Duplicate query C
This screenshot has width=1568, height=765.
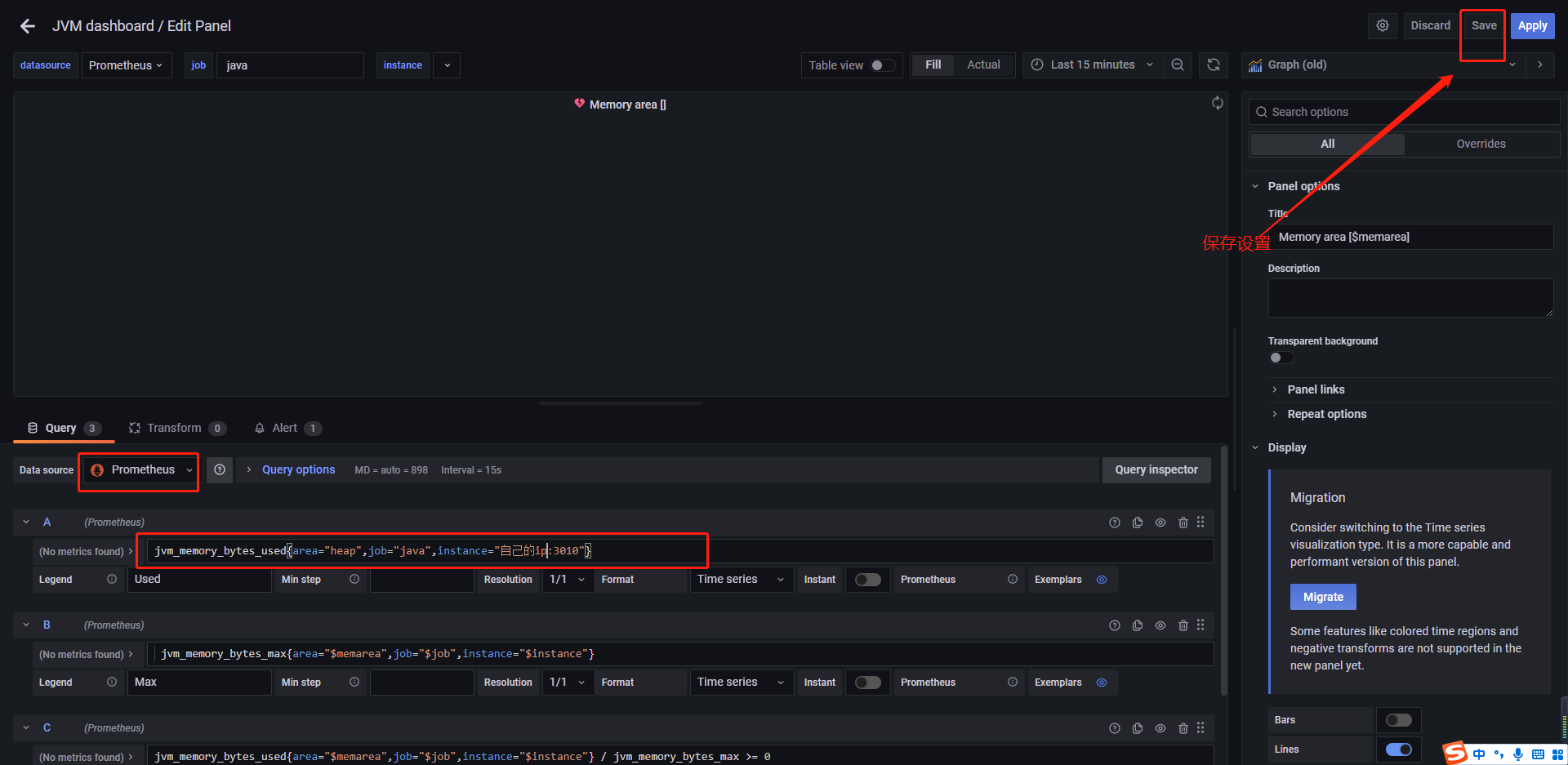[x=1138, y=728]
